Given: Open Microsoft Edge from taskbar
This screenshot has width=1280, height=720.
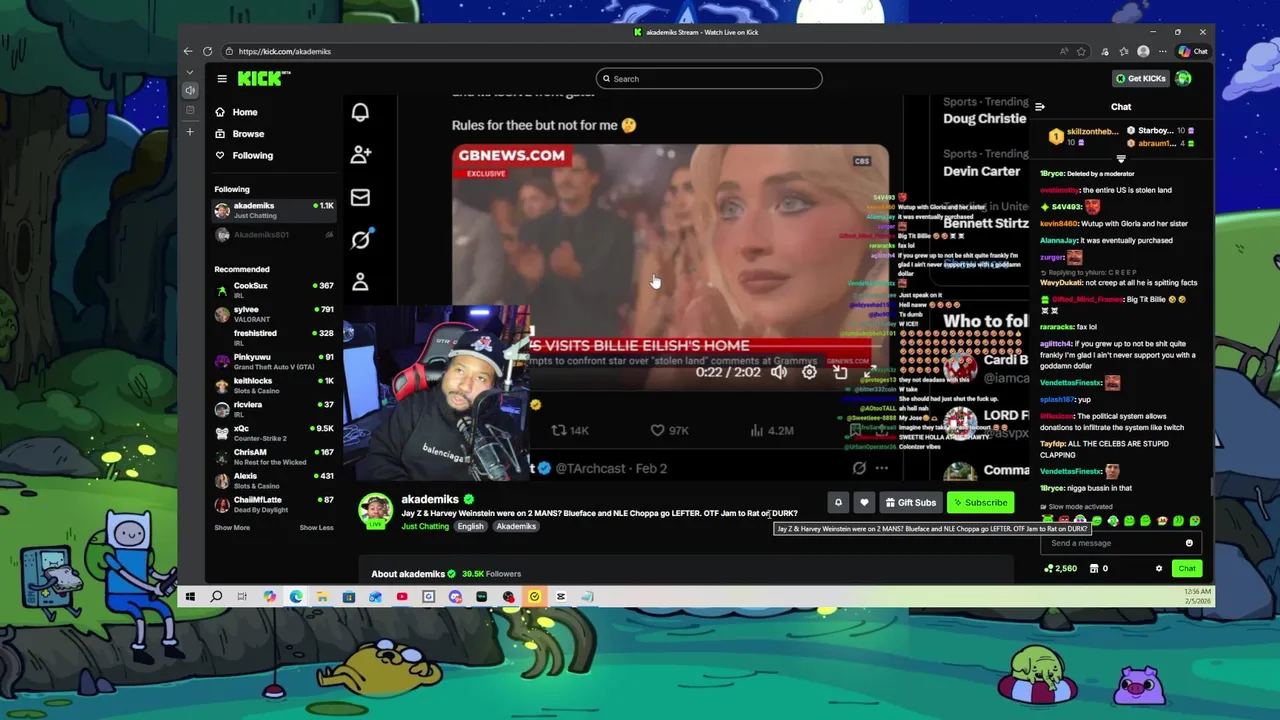Looking at the screenshot, I should [x=296, y=597].
